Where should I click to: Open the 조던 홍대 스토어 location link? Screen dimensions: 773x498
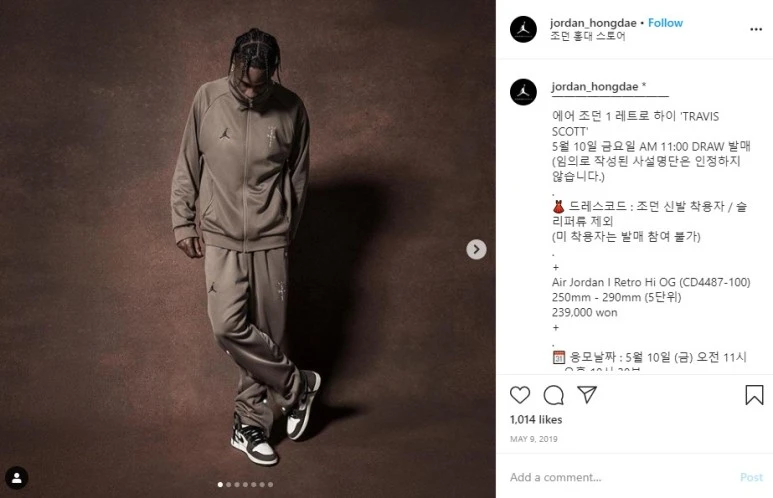pyautogui.click(x=588, y=36)
